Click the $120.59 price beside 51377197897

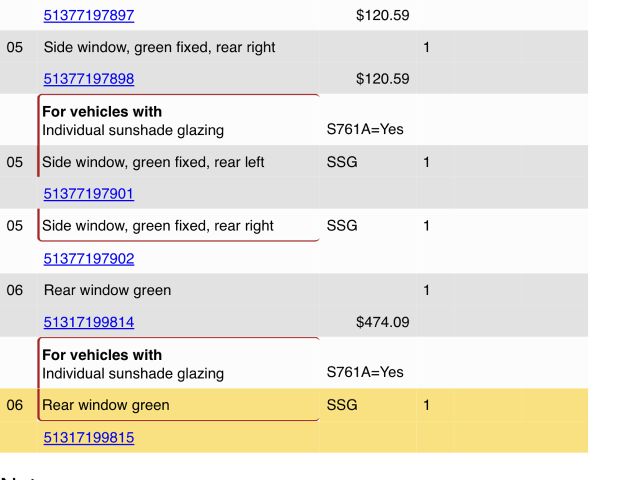382,15
